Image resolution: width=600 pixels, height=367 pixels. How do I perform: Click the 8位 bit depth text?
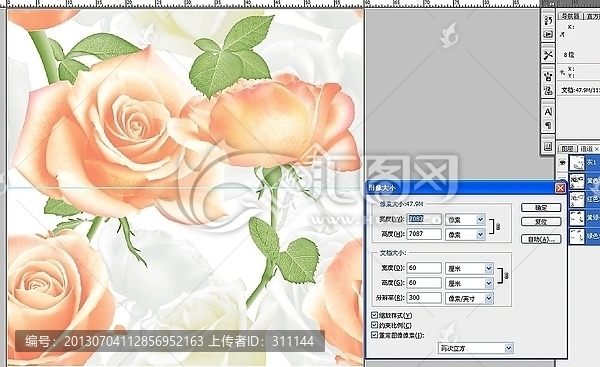pos(569,55)
